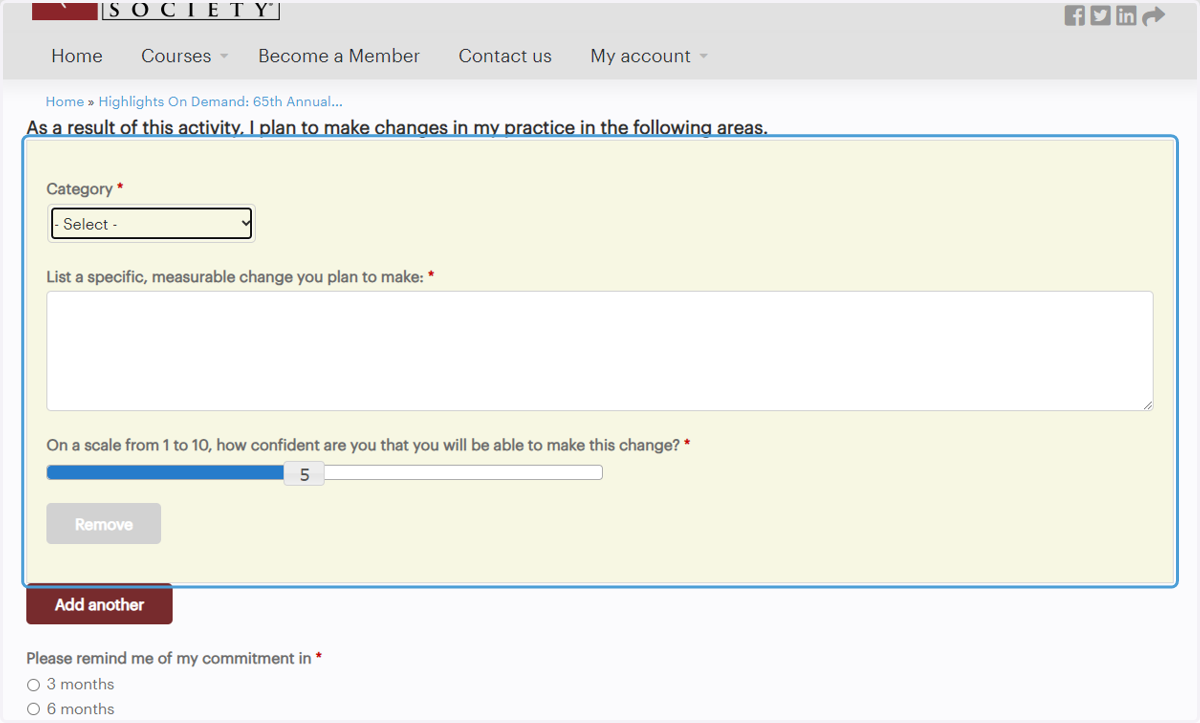The image size is (1200, 723).
Task: Open the Courses menu
Action: click(176, 56)
